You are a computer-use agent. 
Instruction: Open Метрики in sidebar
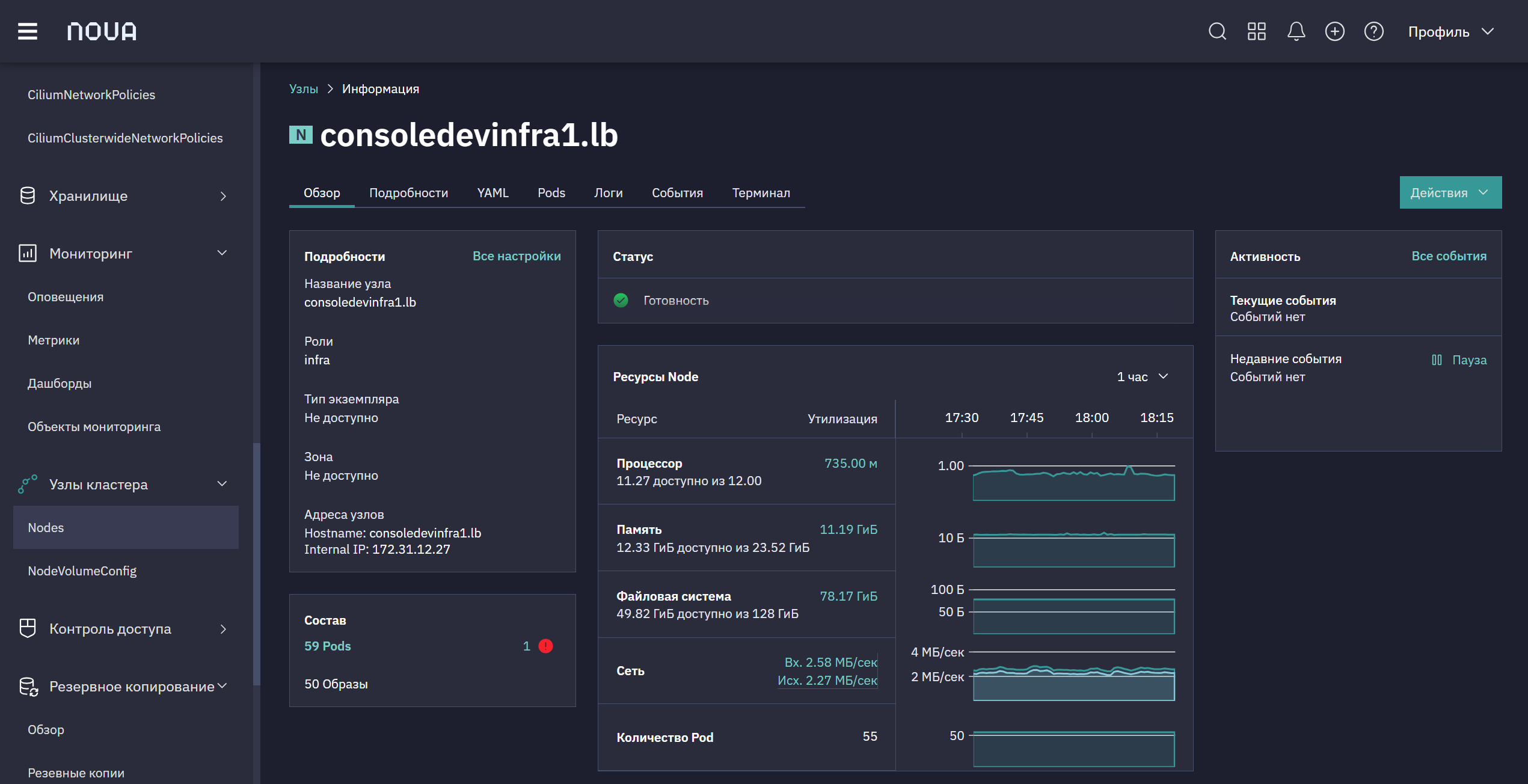(54, 340)
